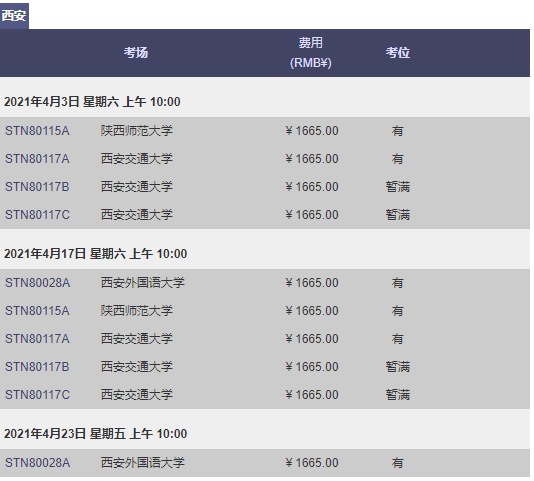Click 有 seat status for April 3 陕西师范大学

397,131
